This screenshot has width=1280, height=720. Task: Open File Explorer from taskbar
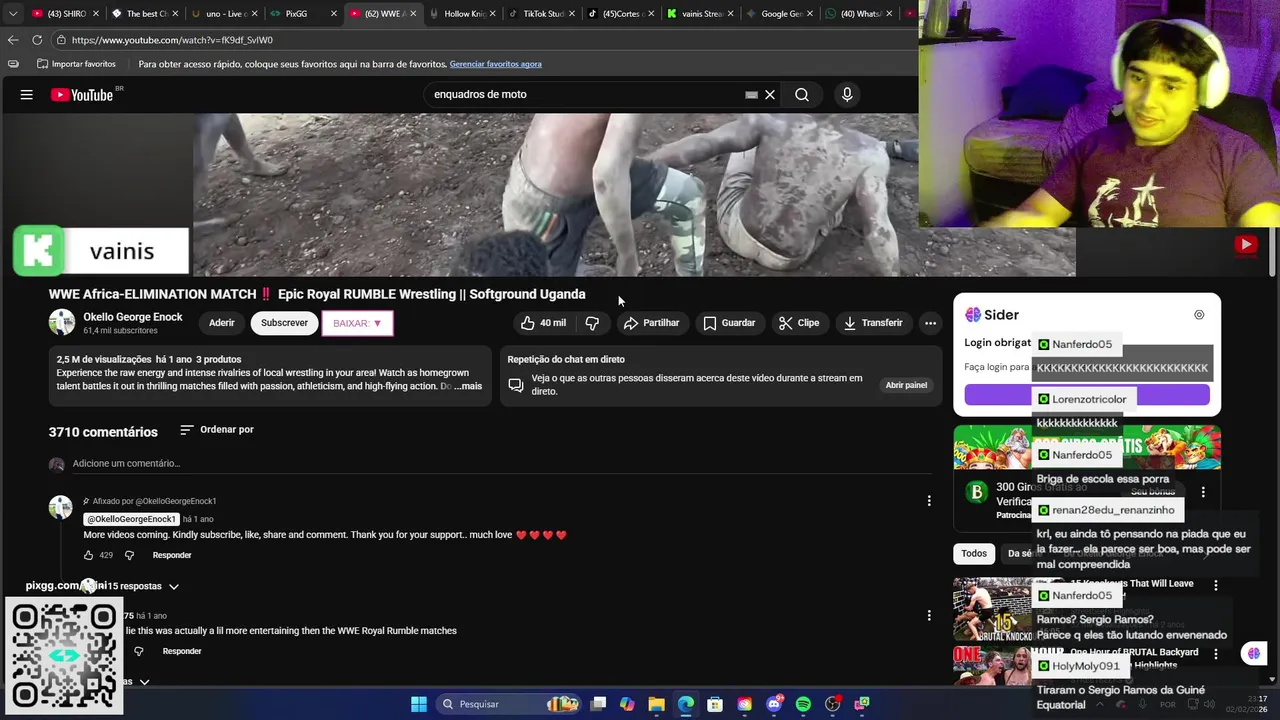coord(656,704)
